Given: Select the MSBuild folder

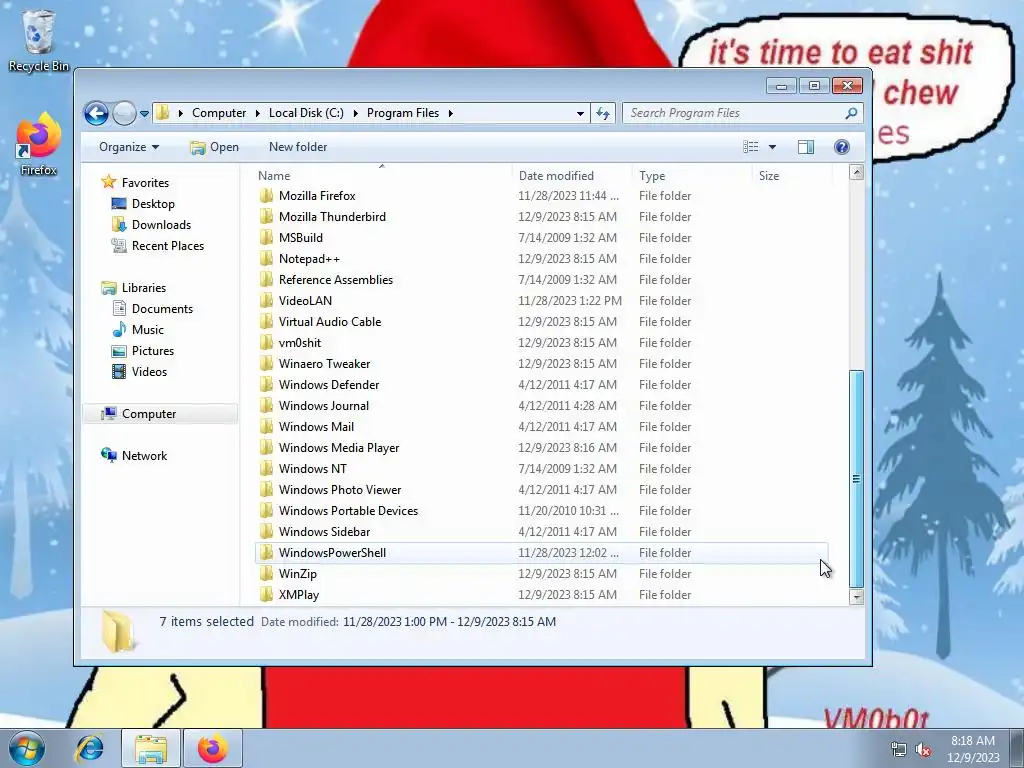Looking at the screenshot, I should [x=300, y=238].
